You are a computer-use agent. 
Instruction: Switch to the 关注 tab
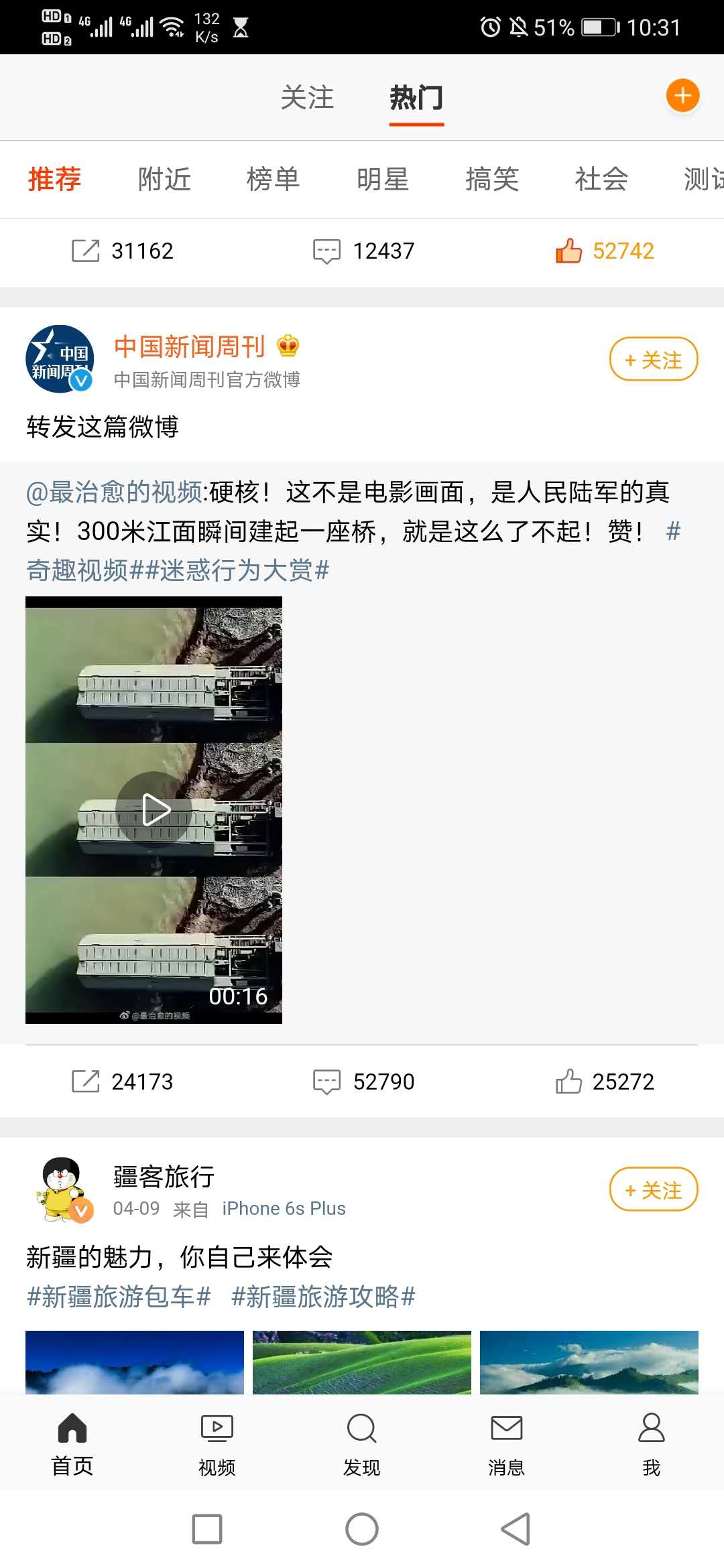click(x=307, y=98)
